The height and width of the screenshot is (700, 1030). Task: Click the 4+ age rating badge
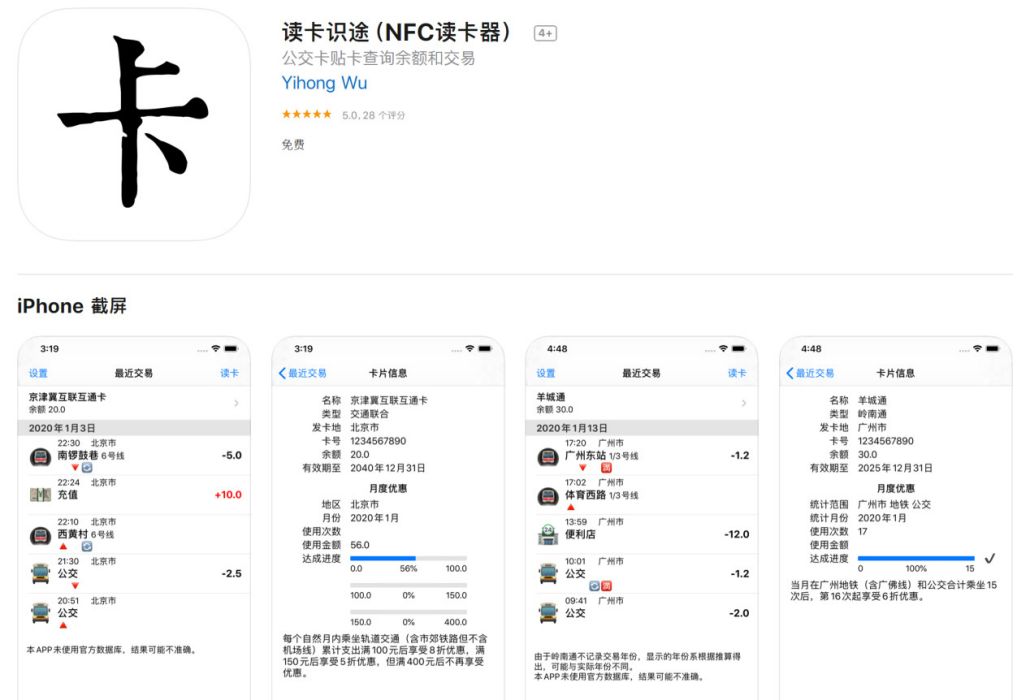point(545,33)
